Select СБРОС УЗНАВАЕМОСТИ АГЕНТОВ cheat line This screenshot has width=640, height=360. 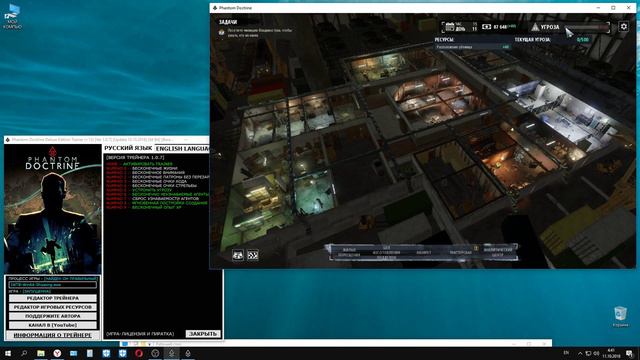(x=152, y=198)
